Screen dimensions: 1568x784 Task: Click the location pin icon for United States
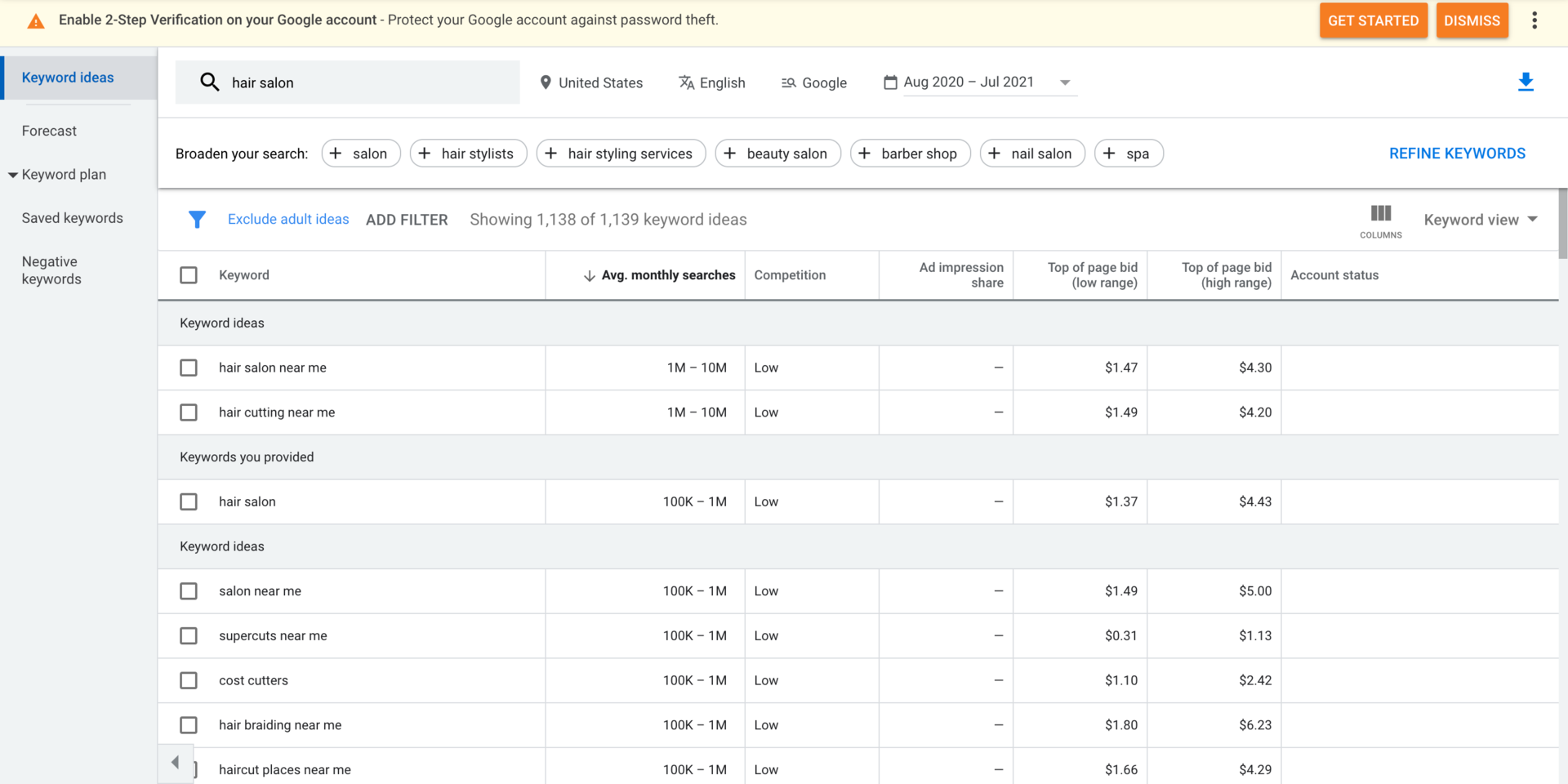[x=545, y=82]
